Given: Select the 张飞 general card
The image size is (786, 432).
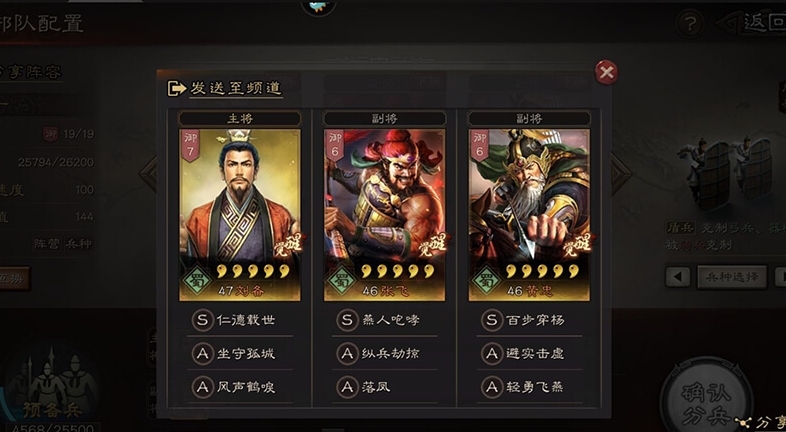Looking at the screenshot, I should tap(384, 215).
